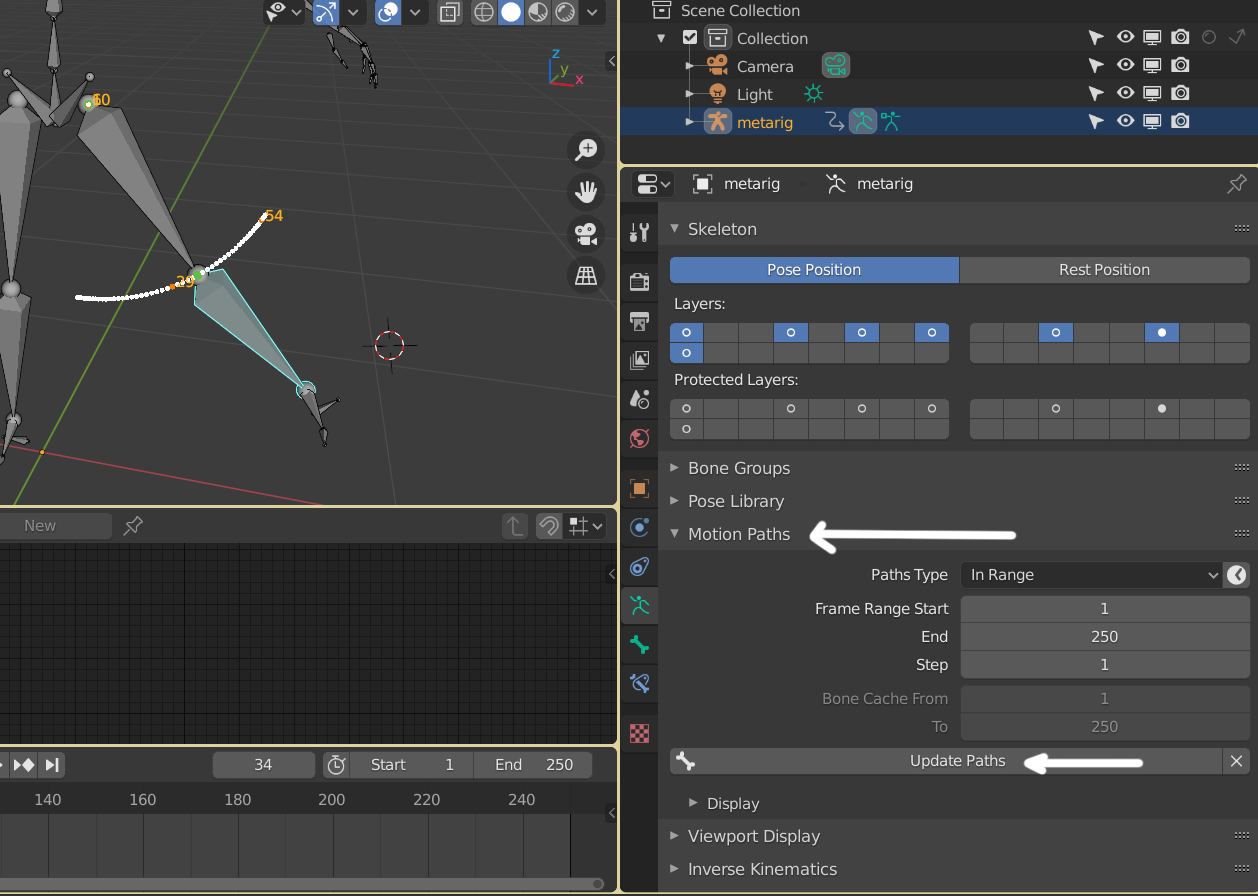Select Pose Position
This screenshot has height=896, width=1258.
tap(814, 270)
